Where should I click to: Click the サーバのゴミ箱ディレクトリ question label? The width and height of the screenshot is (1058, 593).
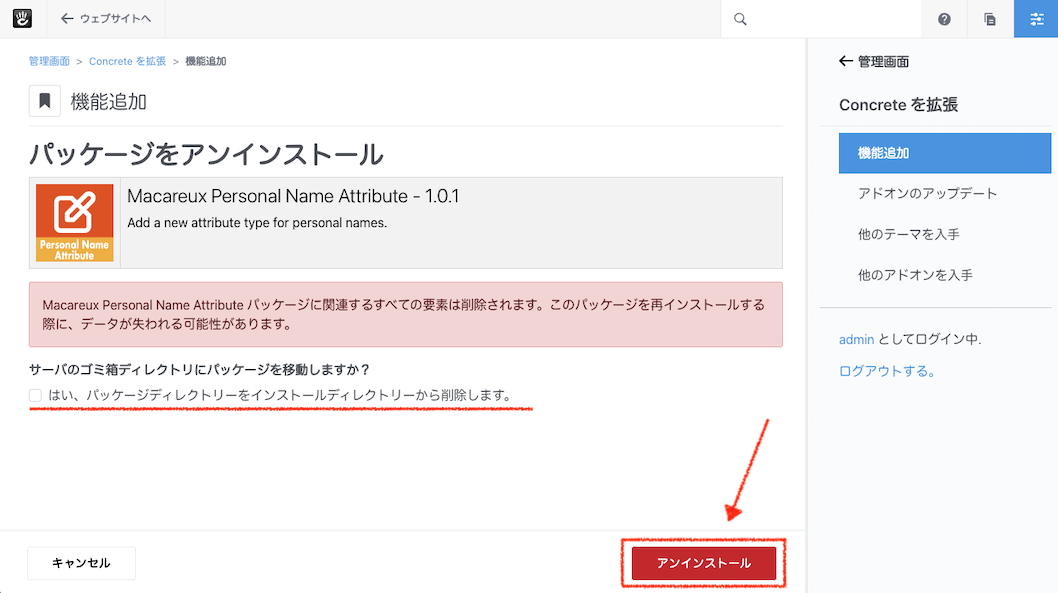pos(200,370)
